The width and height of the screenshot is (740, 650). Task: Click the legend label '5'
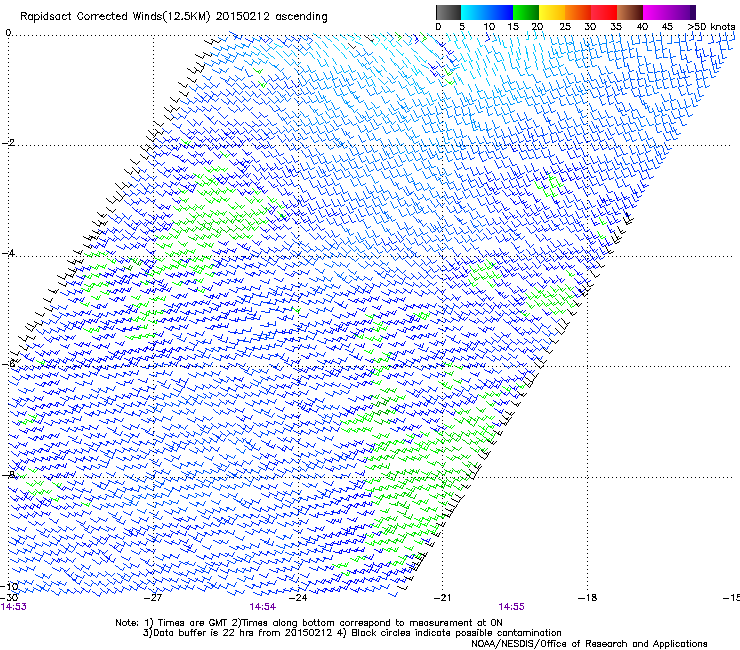(x=462, y=27)
